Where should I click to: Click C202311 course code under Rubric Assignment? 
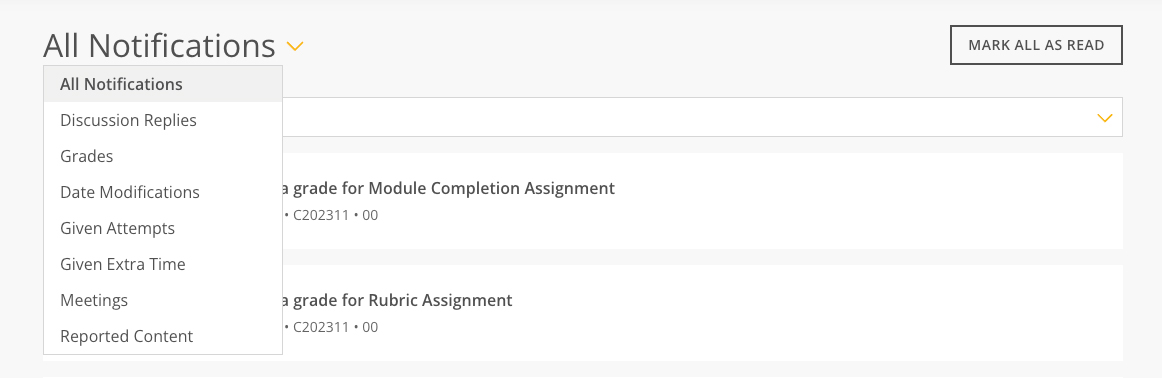click(x=321, y=327)
